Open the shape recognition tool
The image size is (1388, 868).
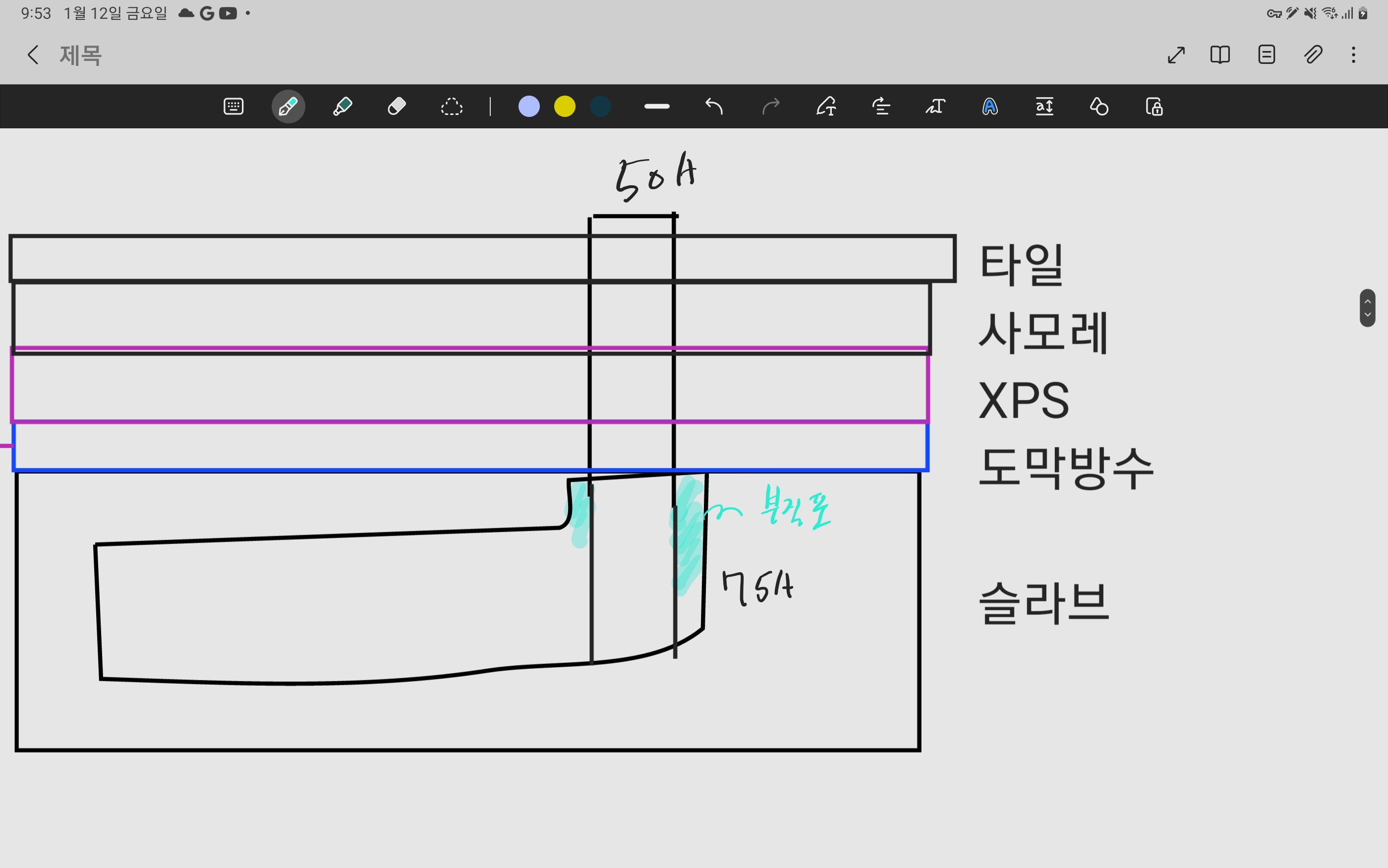click(1099, 107)
